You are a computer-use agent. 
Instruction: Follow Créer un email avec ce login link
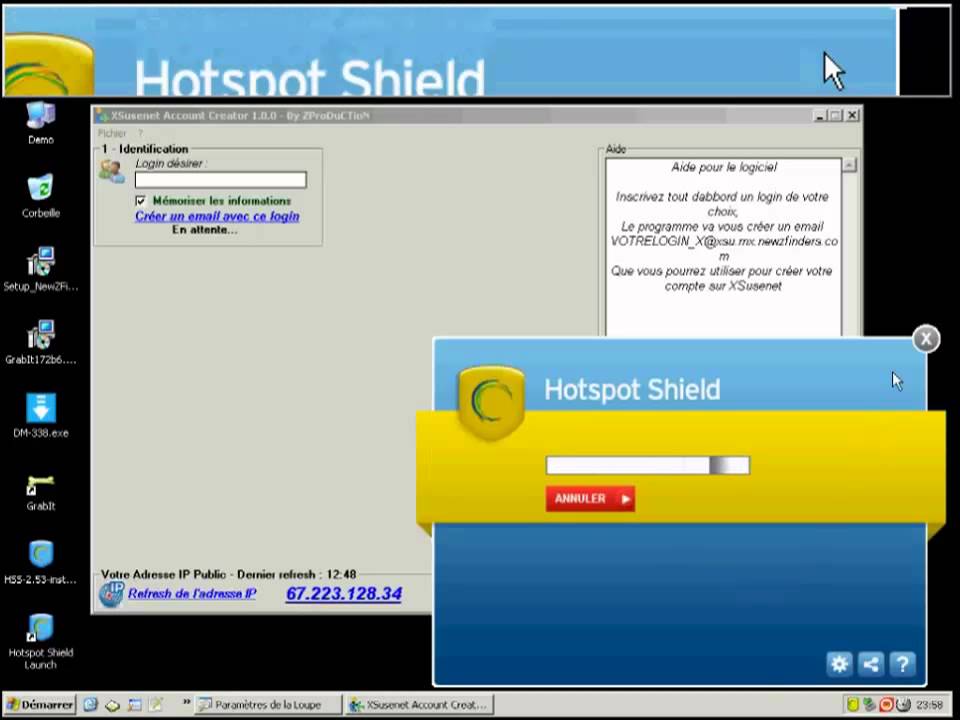click(x=217, y=216)
